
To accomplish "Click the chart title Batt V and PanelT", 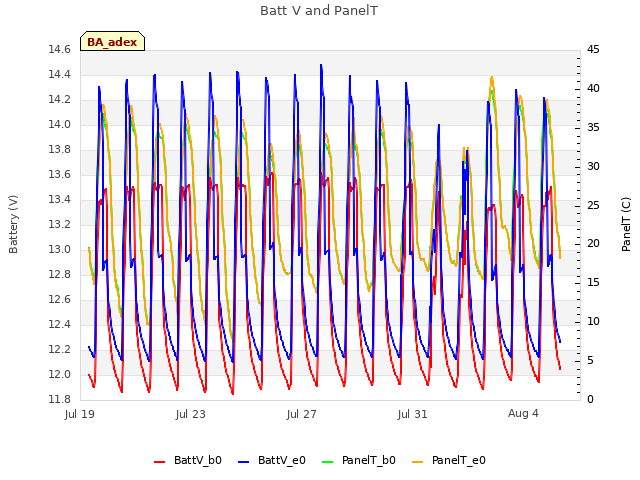I will click(319, 11).
